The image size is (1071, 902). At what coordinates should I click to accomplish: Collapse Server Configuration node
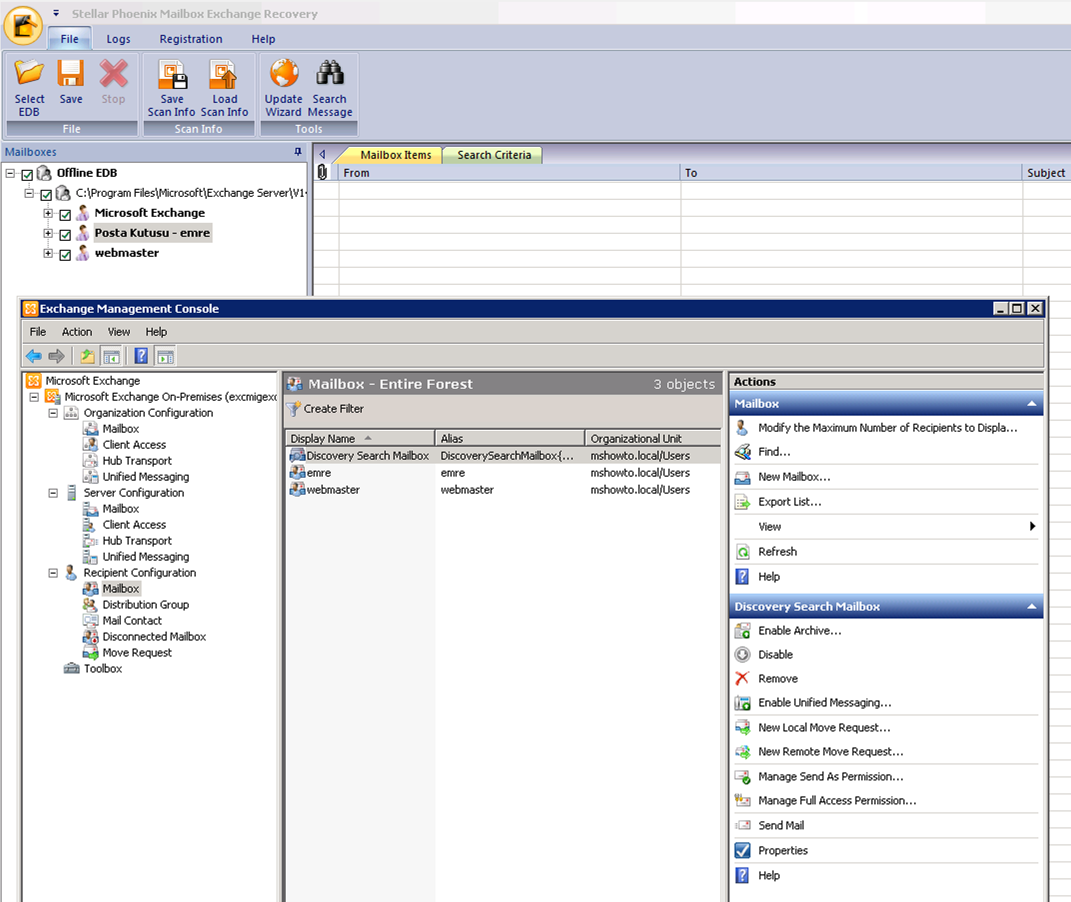click(x=53, y=493)
